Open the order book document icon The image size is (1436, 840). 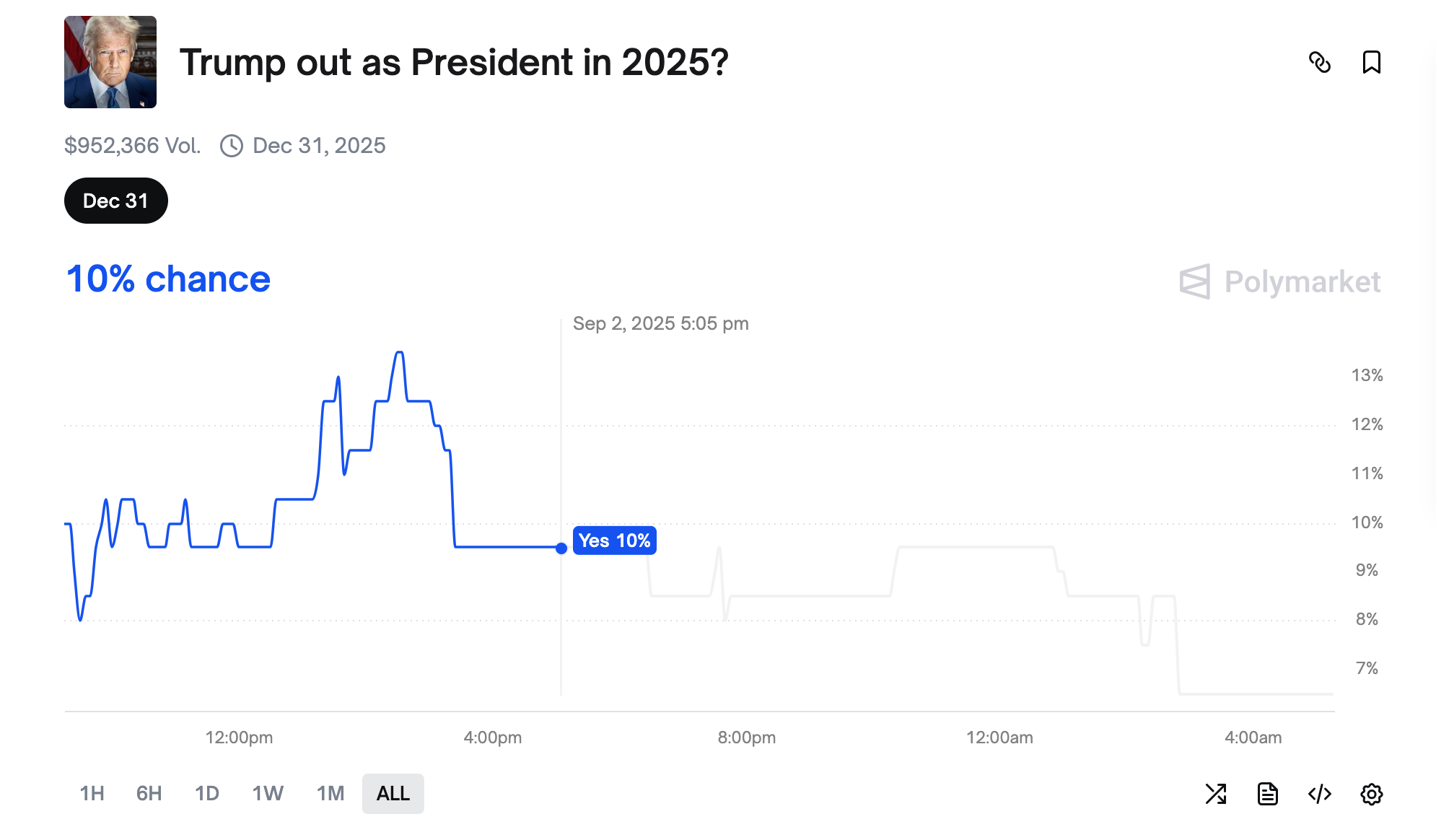point(1269,794)
